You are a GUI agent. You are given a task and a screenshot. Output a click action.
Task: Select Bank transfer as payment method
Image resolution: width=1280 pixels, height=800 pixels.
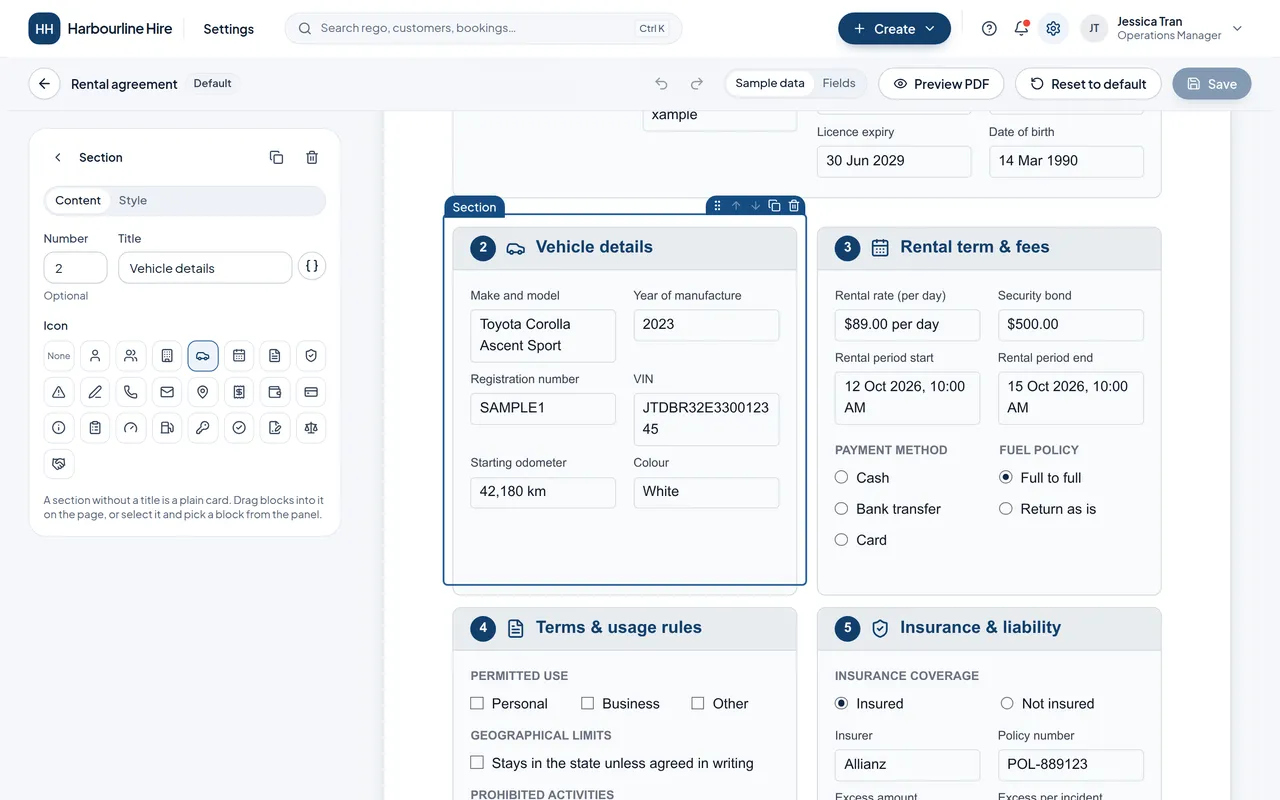pos(888,509)
